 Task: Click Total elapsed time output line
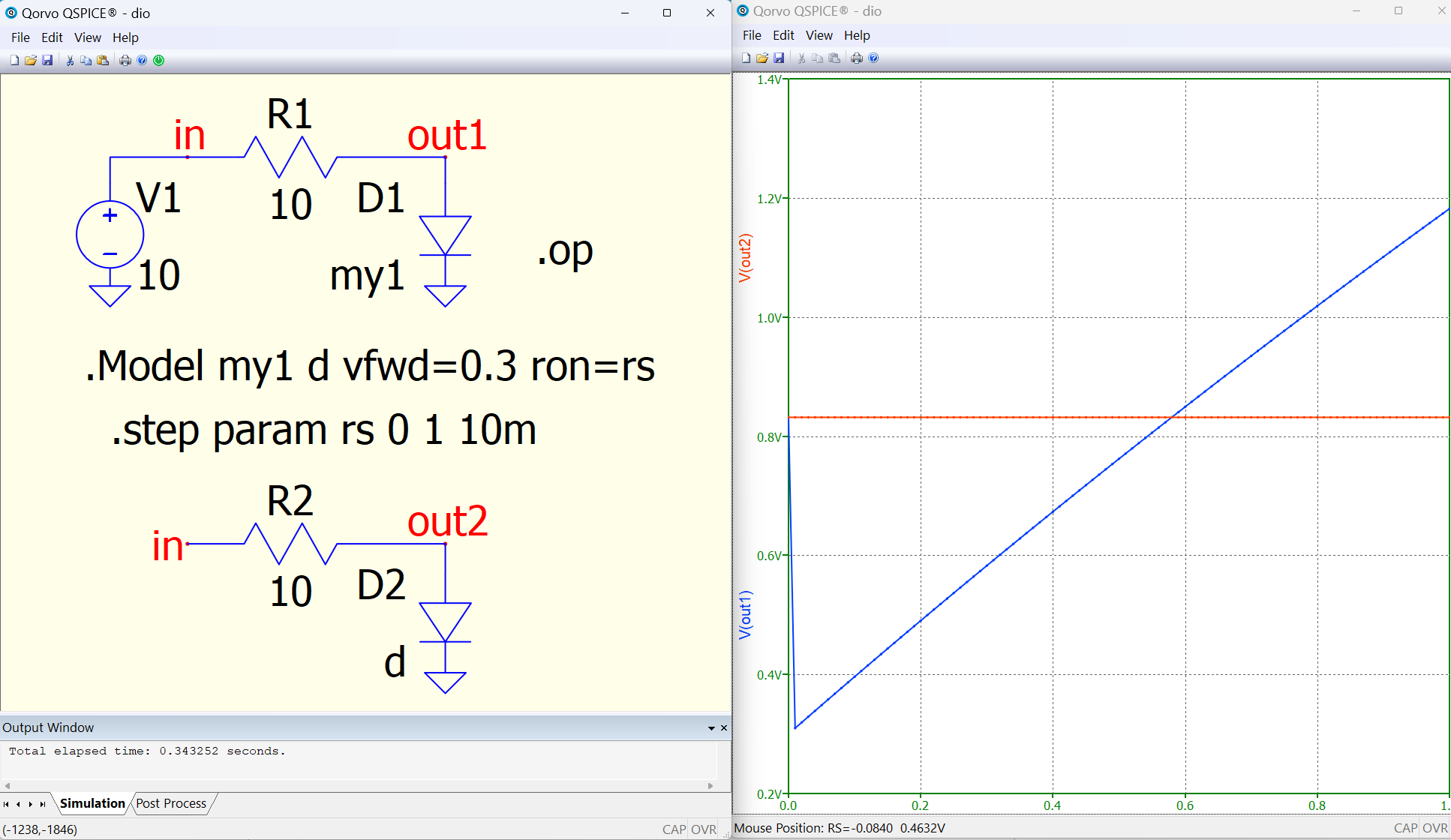pyautogui.click(x=147, y=751)
